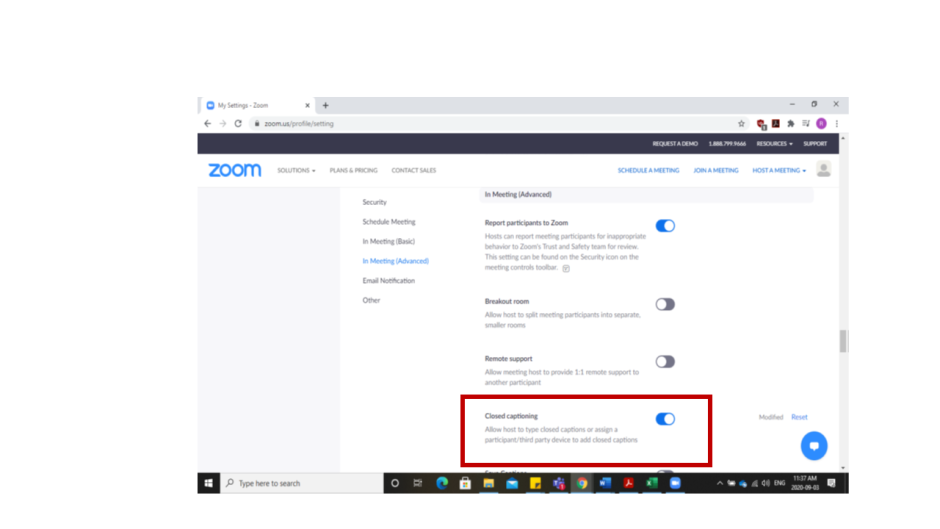Screen dimensions: 940x529
Task: Enable the Remote support toggle
Action: (665, 362)
